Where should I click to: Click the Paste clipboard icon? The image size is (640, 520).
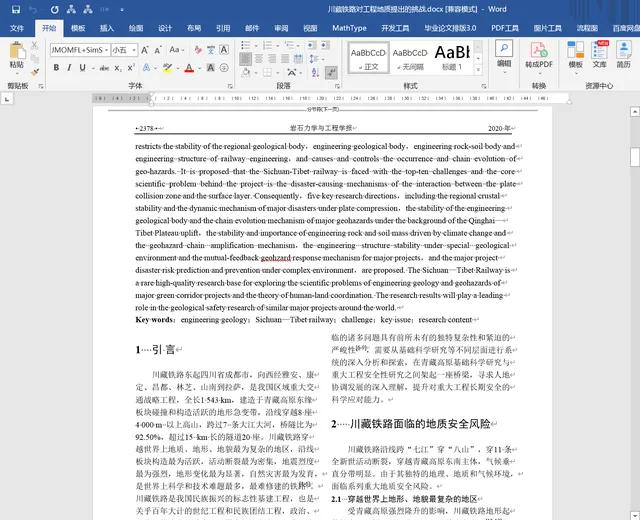pos(17,51)
